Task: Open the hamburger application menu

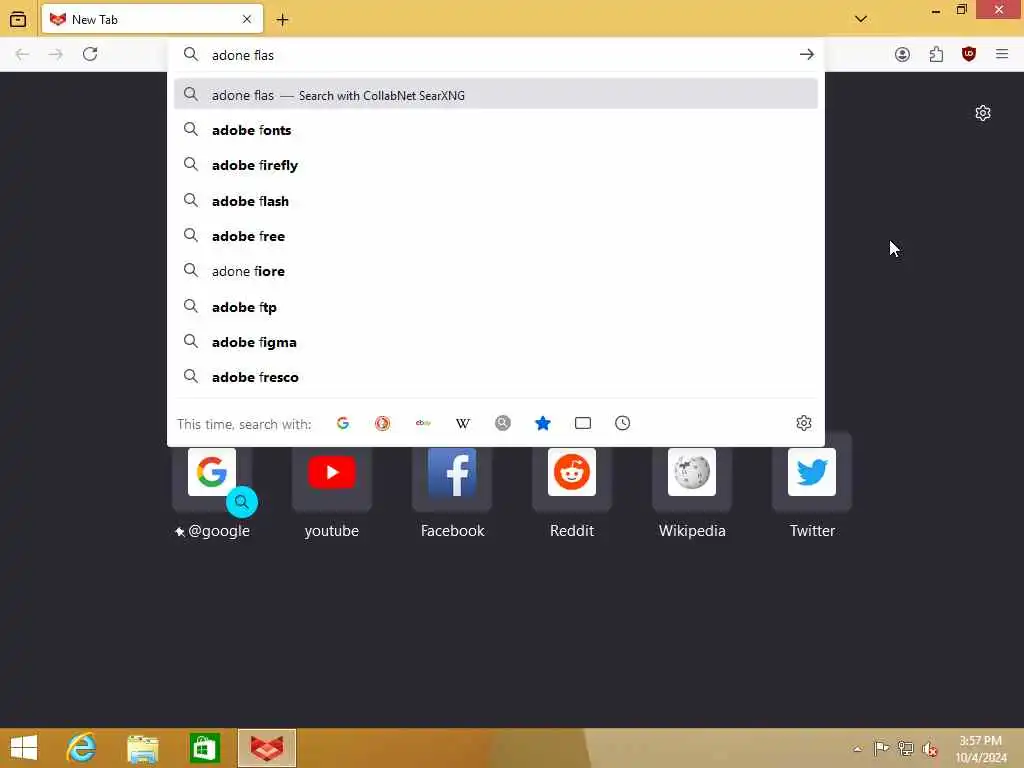Action: point(1002,54)
